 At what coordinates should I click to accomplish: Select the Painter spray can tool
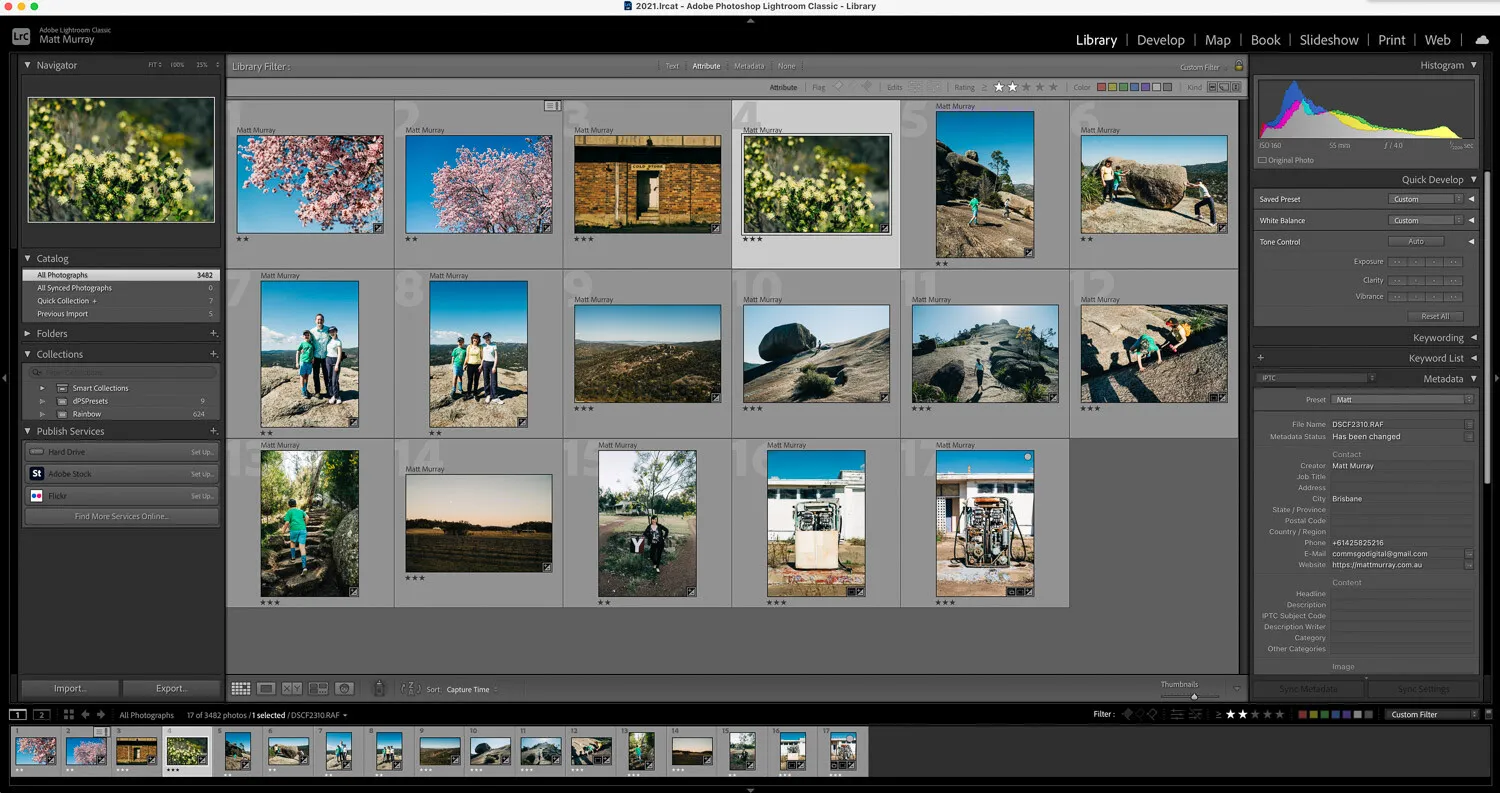coord(379,689)
